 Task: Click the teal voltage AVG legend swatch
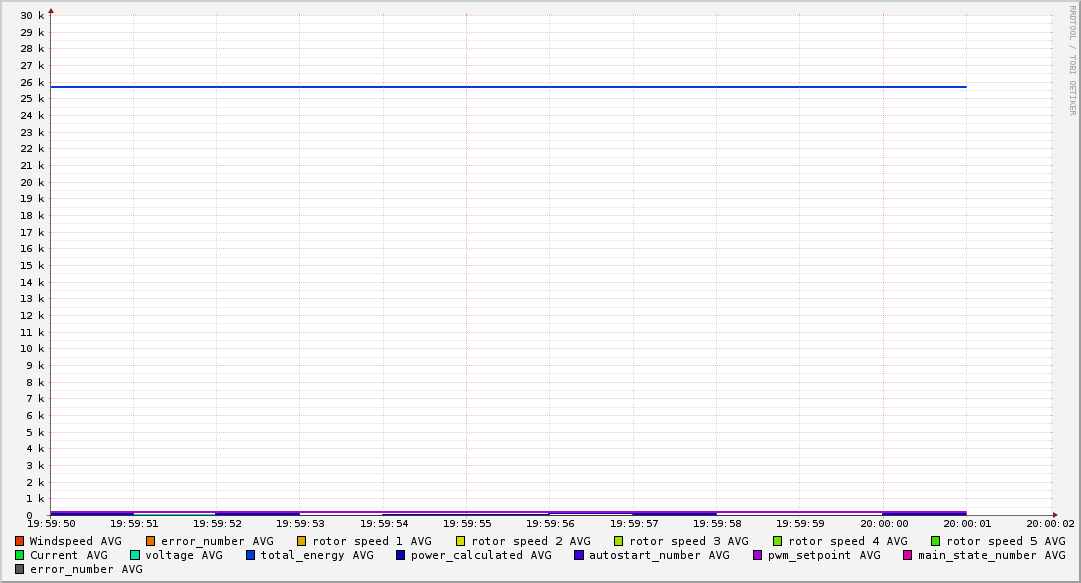(135, 555)
